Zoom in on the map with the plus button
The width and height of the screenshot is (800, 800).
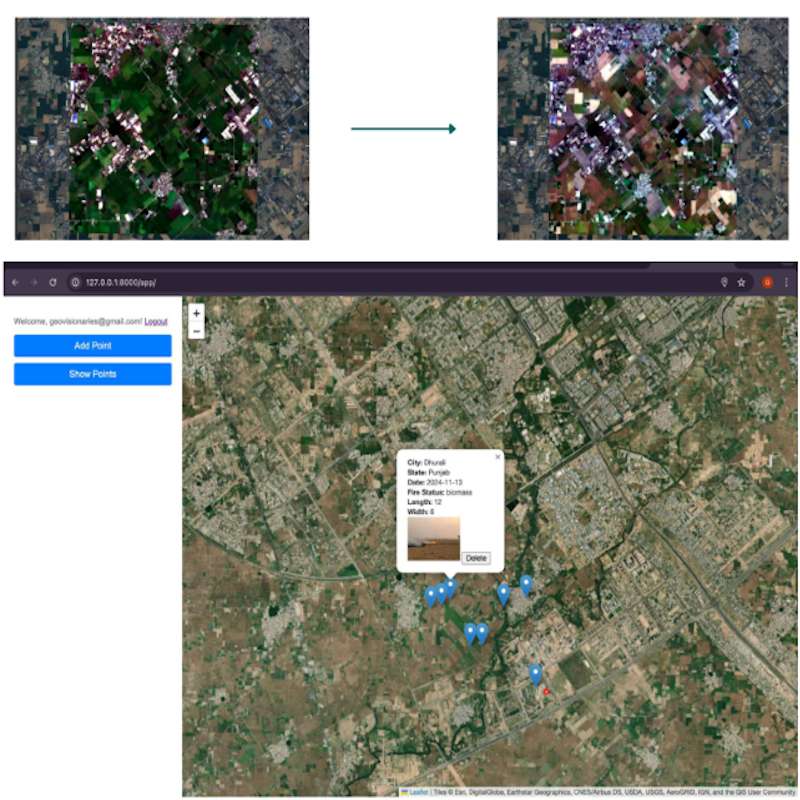[196, 313]
